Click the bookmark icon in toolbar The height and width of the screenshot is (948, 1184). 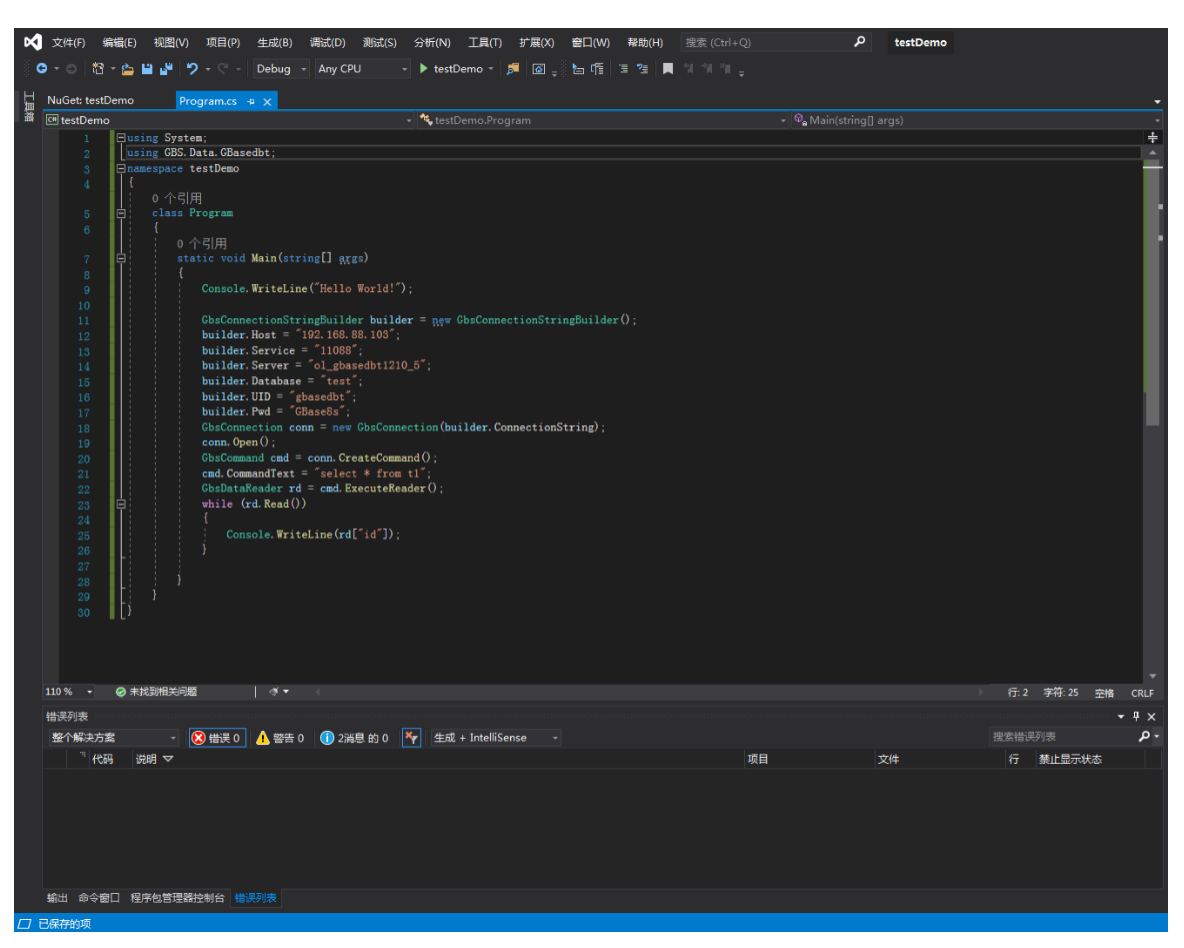pos(668,69)
